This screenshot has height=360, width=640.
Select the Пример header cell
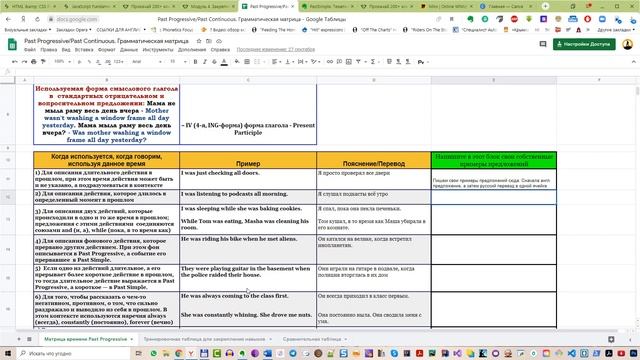[x=248, y=160]
